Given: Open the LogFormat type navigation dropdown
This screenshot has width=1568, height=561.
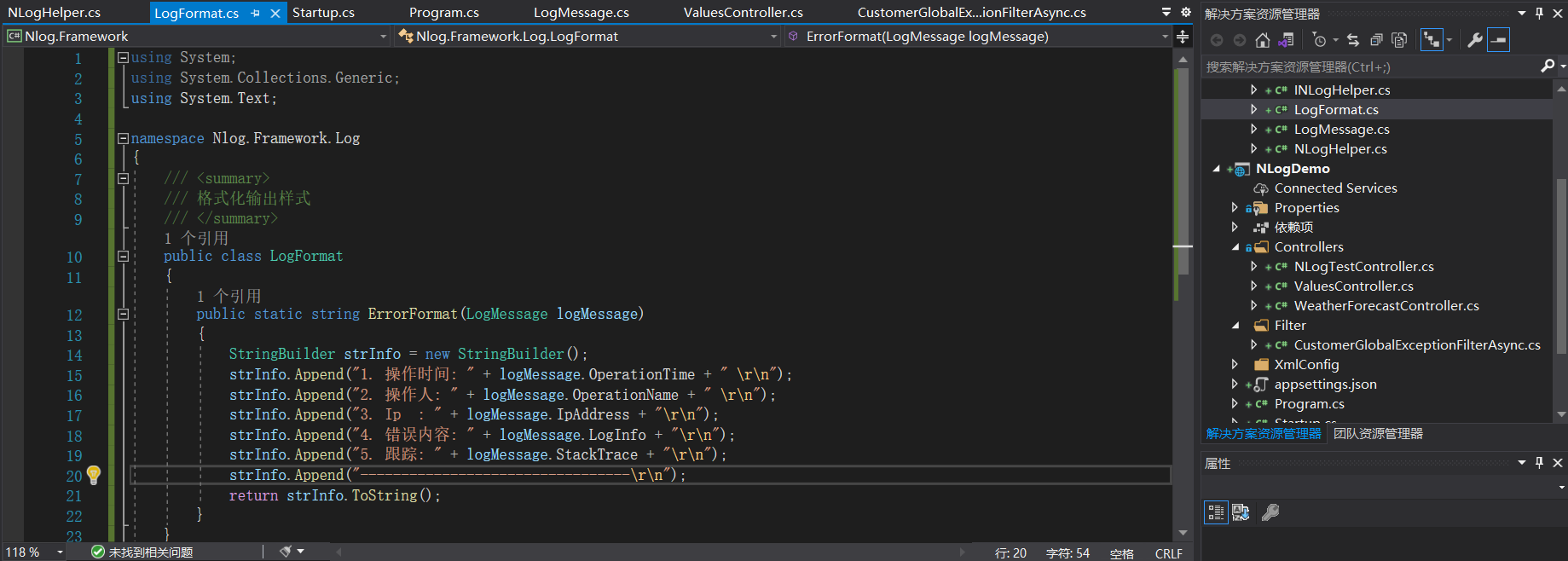Looking at the screenshot, I should click(774, 37).
